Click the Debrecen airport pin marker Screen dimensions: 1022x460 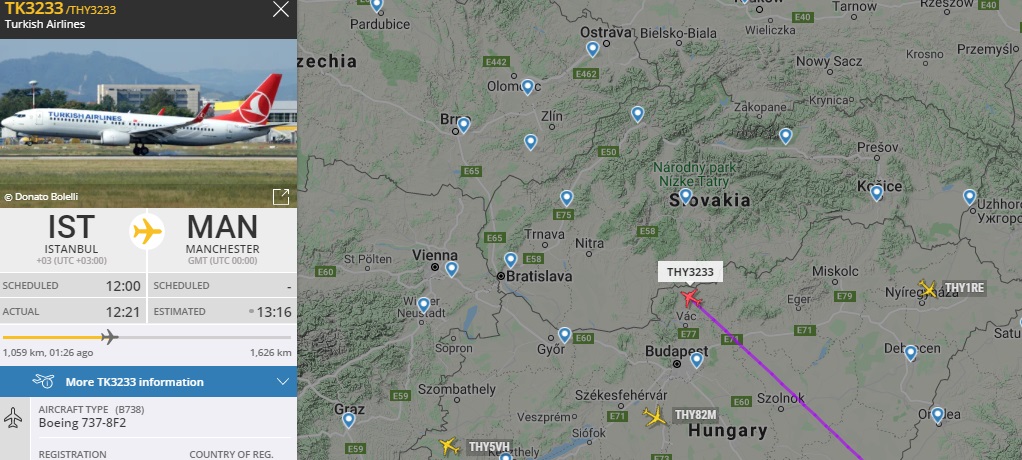point(911,353)
